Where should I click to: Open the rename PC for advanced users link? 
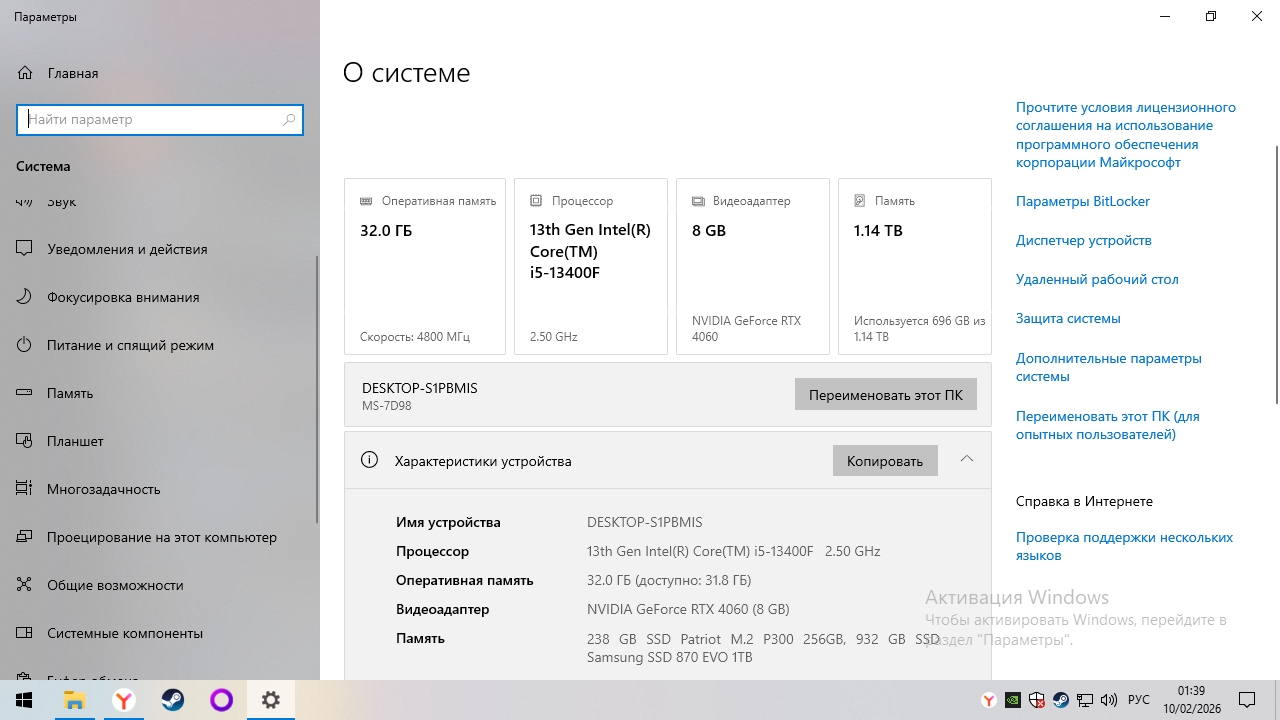pyautogui.click(x=1108, y=425)
